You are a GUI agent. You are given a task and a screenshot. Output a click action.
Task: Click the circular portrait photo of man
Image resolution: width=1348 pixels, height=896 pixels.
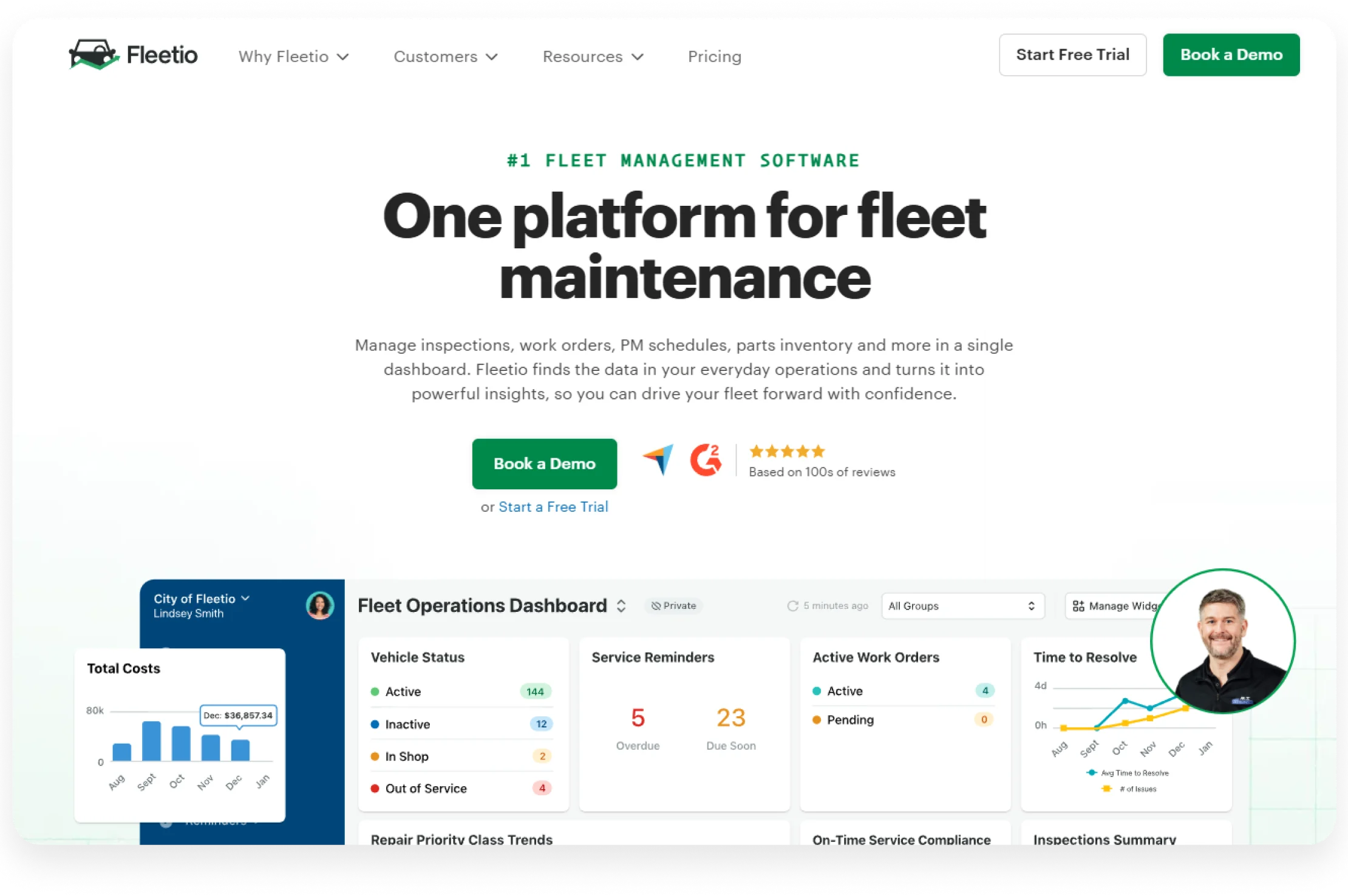[1223, 641]
